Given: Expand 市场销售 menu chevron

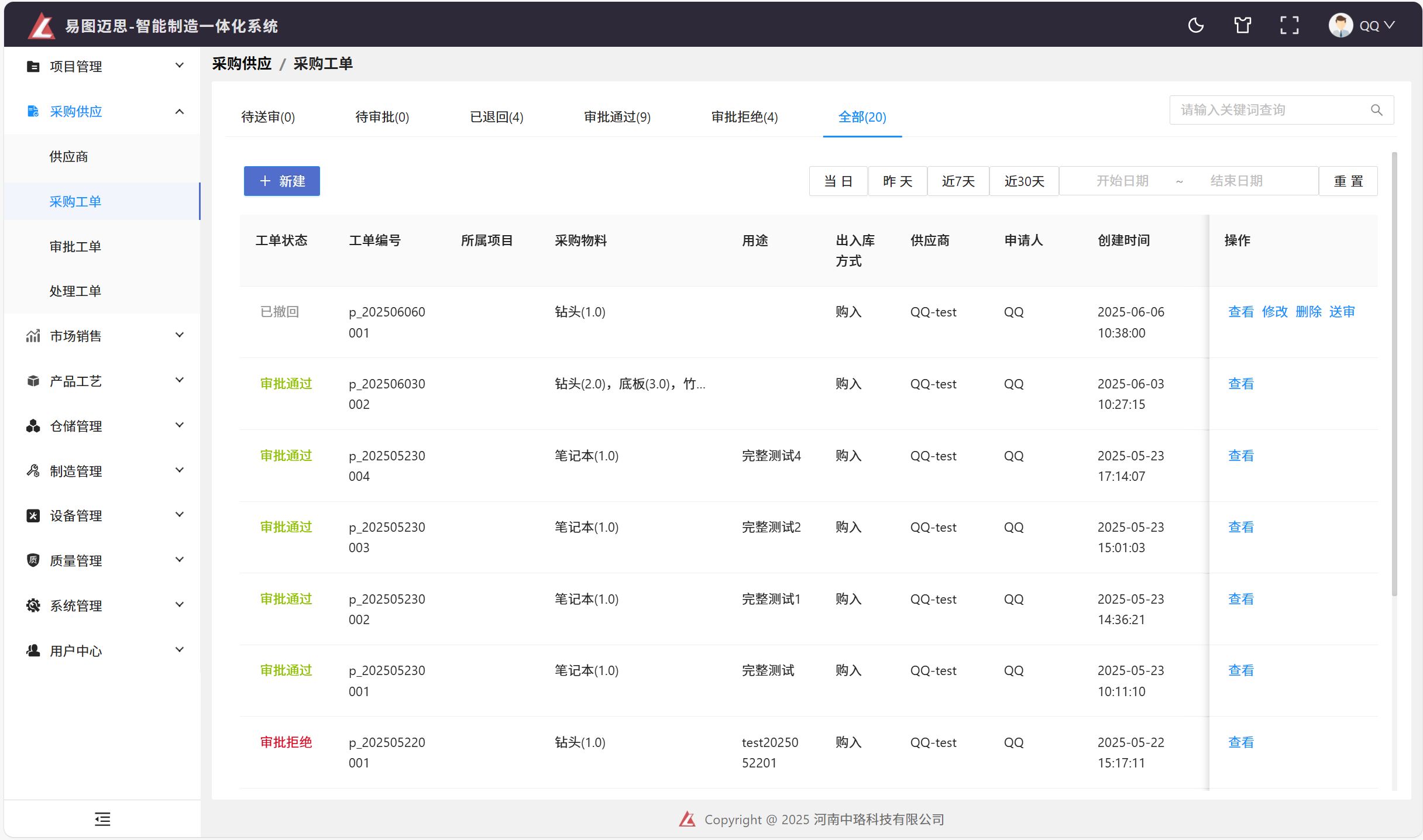Looking at the screenshot, I should pos(180,335).
